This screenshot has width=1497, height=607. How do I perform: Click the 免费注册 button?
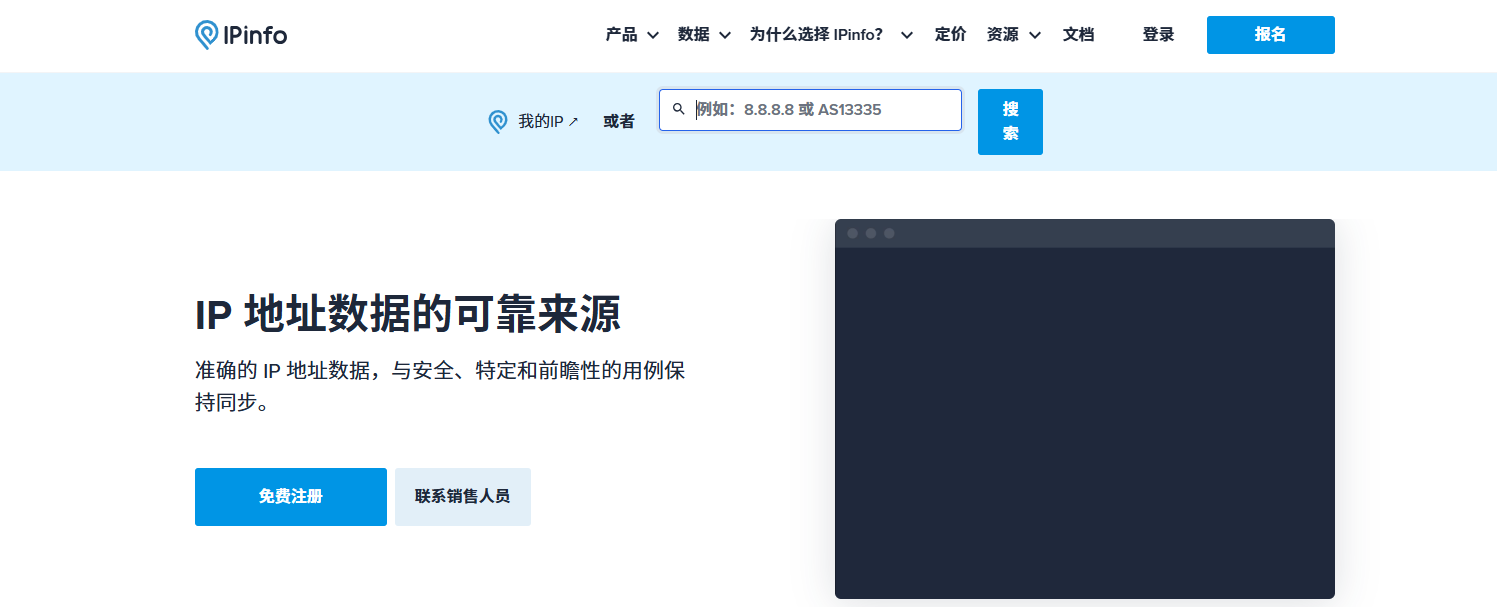(x=290, y=497)
